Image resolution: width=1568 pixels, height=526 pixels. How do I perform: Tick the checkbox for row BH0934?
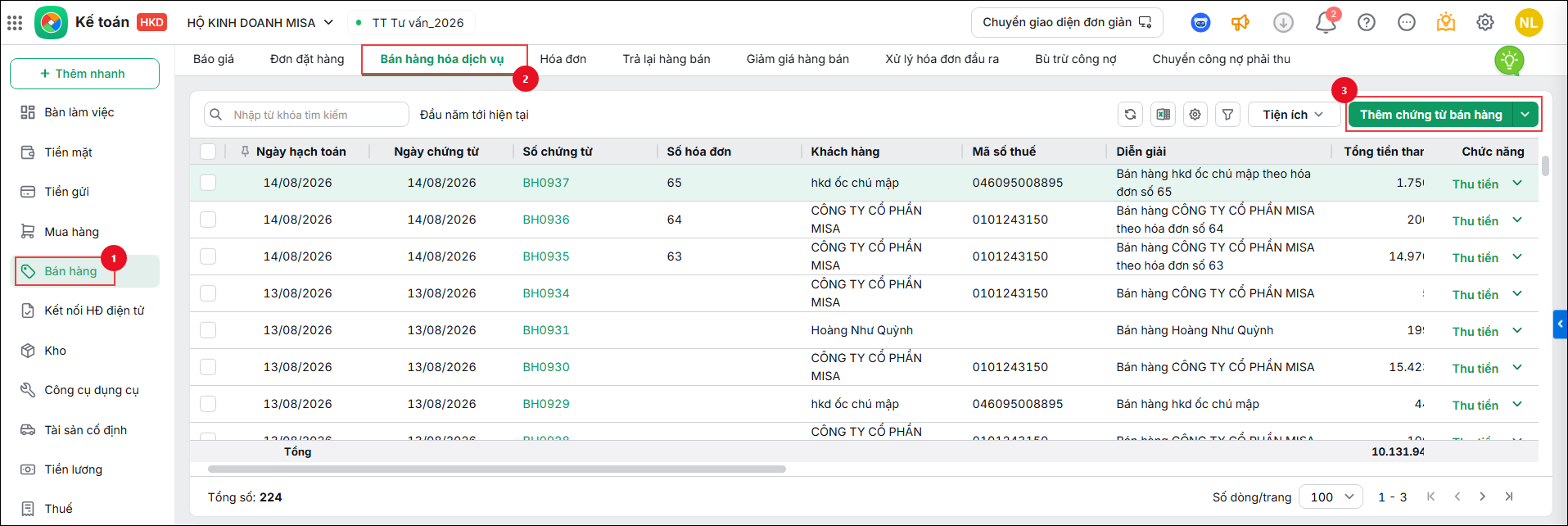208,293
